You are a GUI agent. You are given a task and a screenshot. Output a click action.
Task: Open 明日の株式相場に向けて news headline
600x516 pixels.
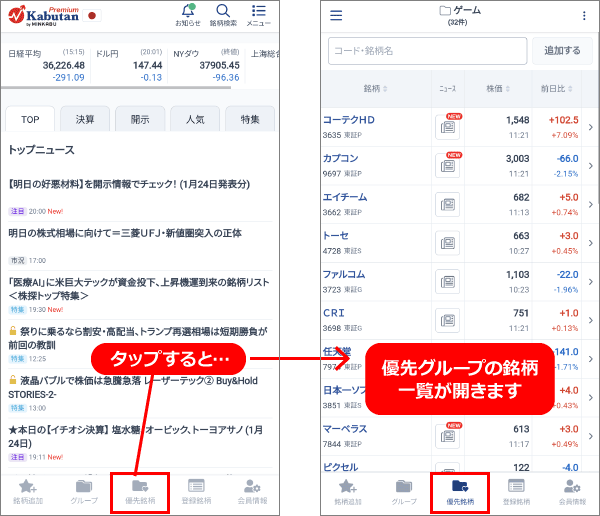point(125,233)
